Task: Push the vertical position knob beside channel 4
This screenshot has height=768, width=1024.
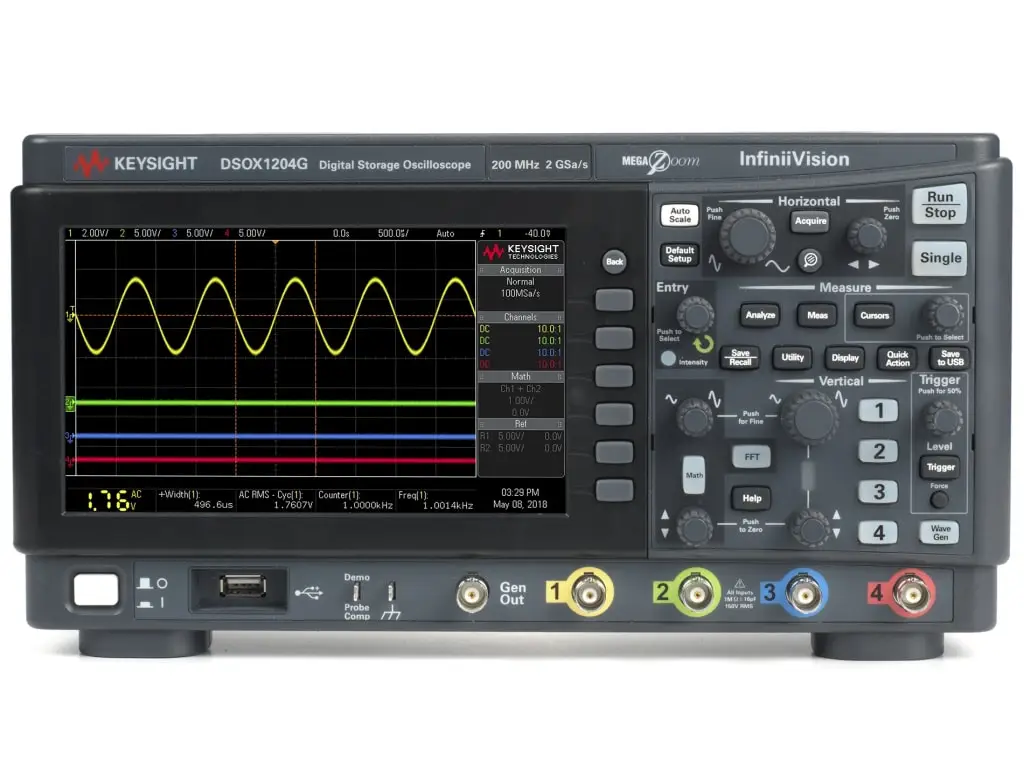Action: (x=810, y=526)
